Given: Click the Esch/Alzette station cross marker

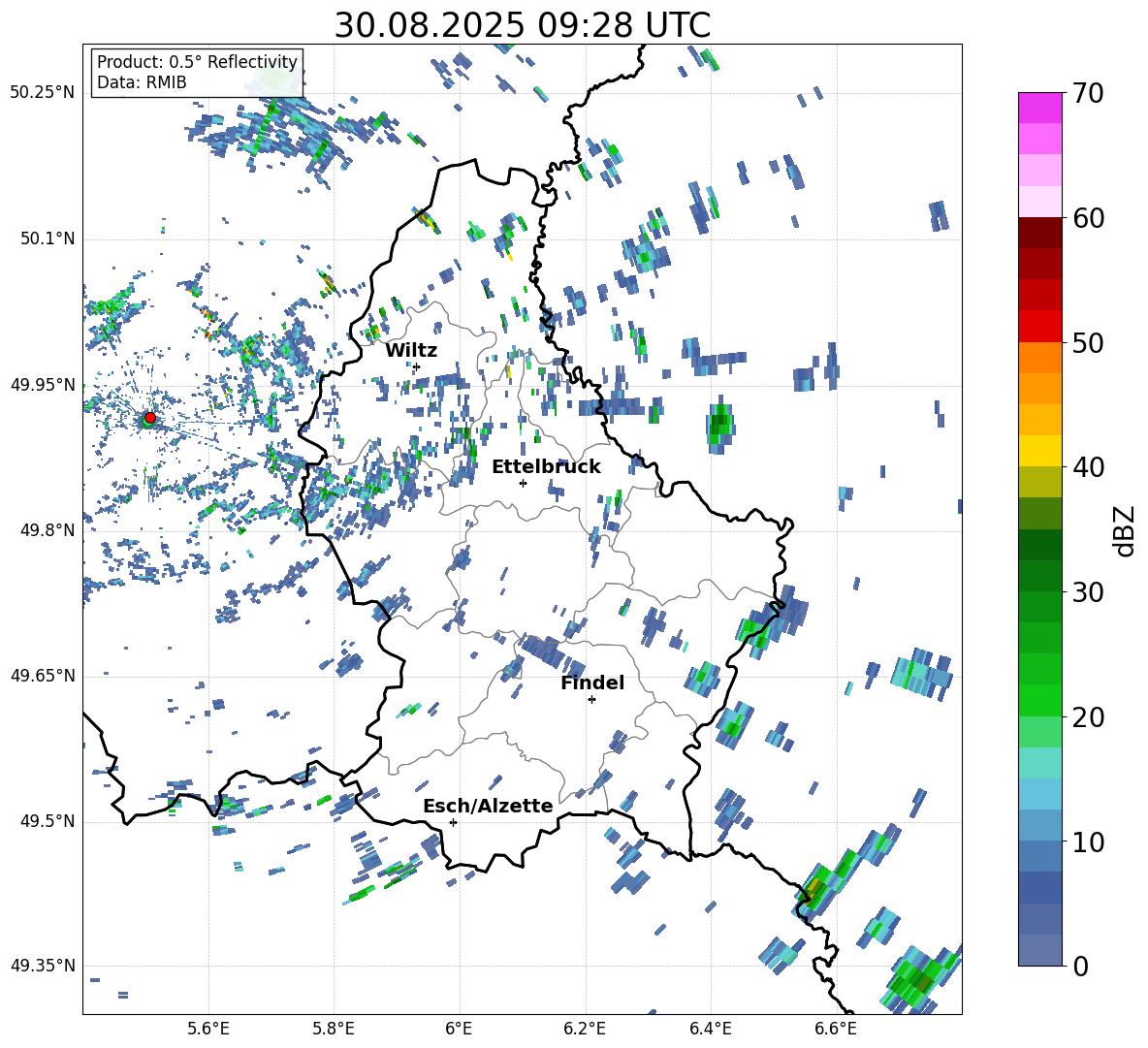Looking at the screenshot, I should coord(453,822).
